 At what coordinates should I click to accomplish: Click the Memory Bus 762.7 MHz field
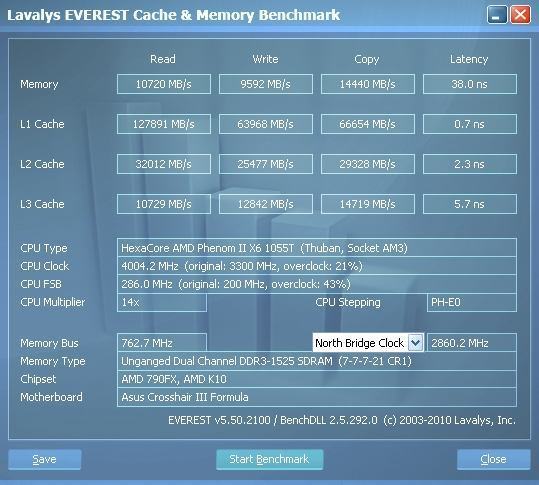click(x=162, y=343)
